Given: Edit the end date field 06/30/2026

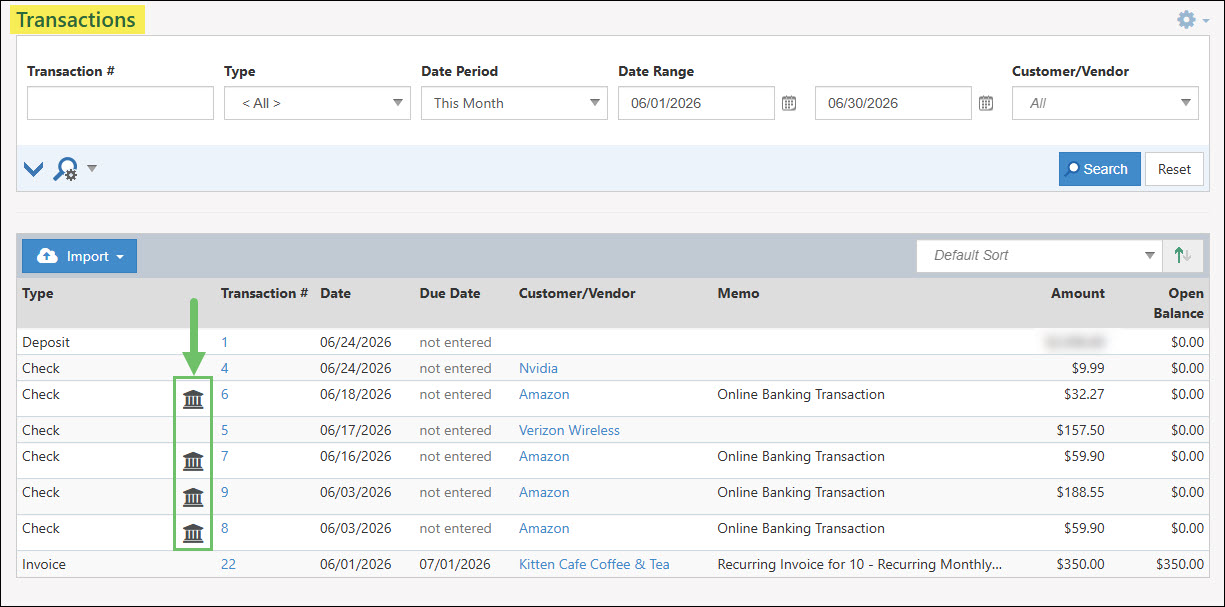Looking at the screenshot, I should tap(893, 103).
